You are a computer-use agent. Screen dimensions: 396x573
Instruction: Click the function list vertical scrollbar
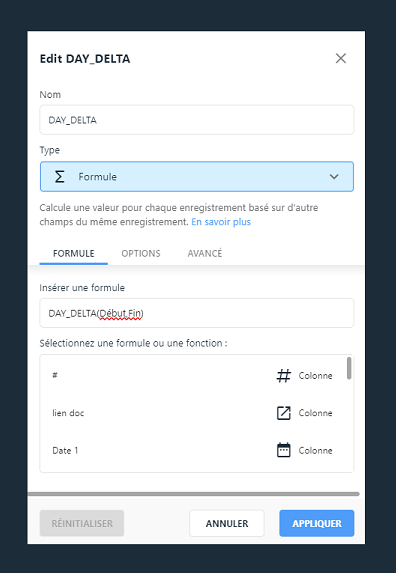click(349, 368)
